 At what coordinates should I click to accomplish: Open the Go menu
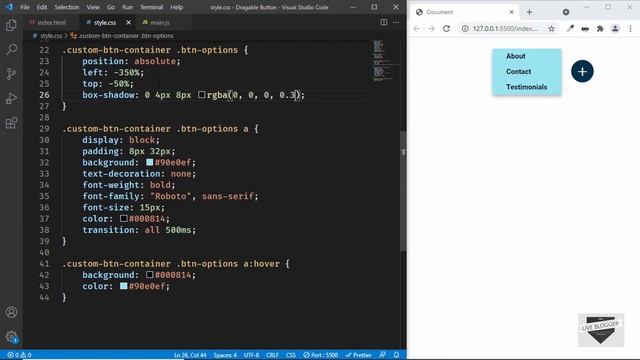point(111,7)
